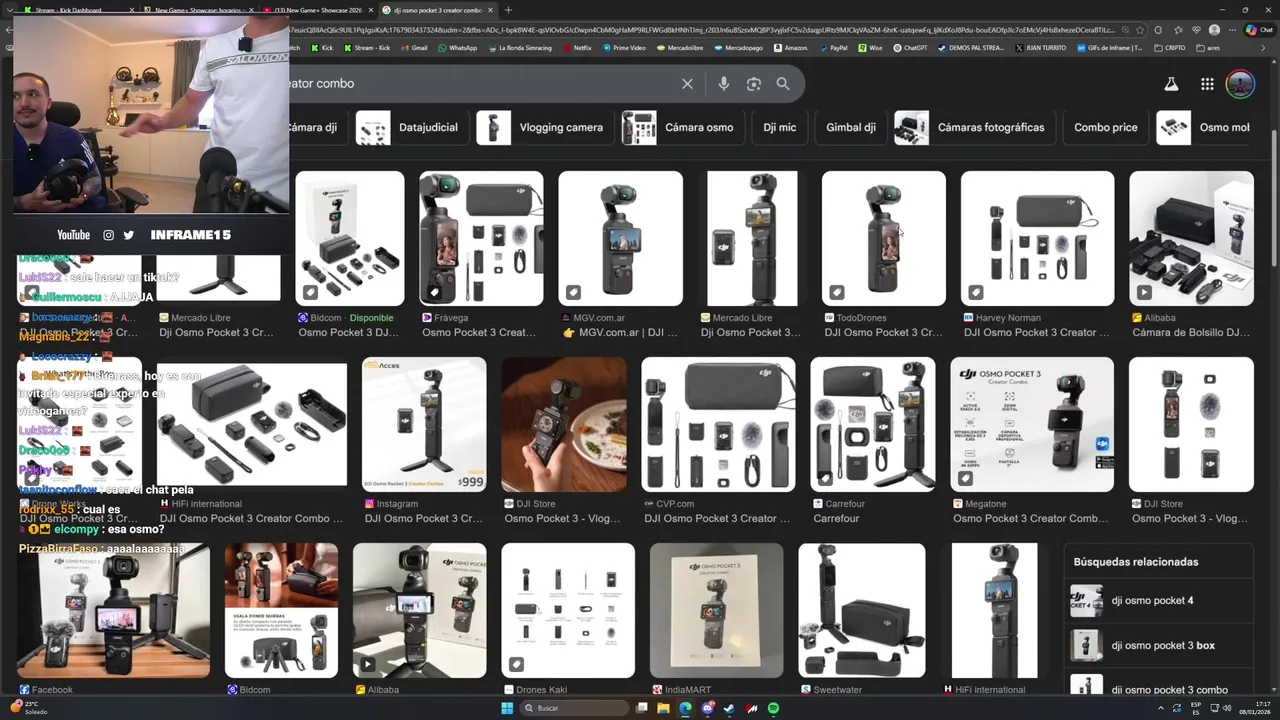This screenshot has height=720, width=1280.
Task: Open File Explorer from the taskbar
Action: tap(663, 708)
